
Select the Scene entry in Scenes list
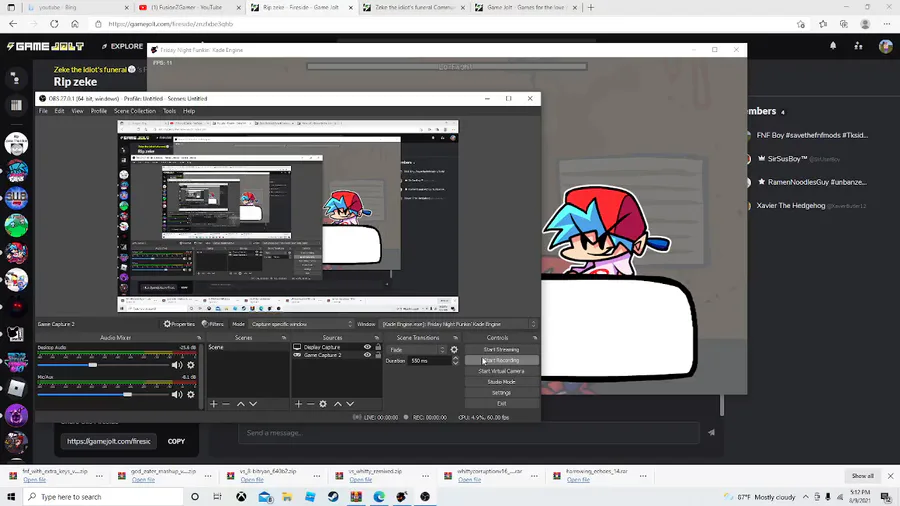click(247, 347)
